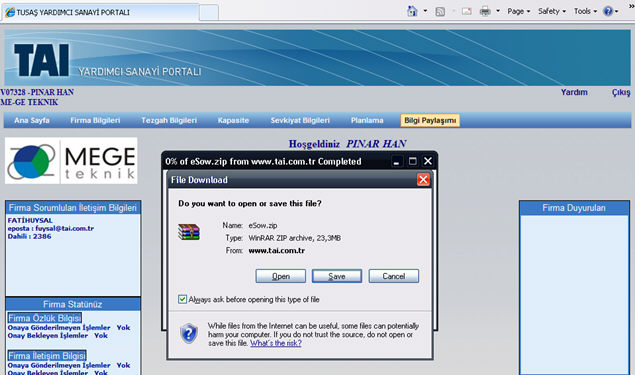635x375 pixels.
Task: Click the Hoşgeldiniz PINAR HAN greeting
Action: (x=347, y=144)
